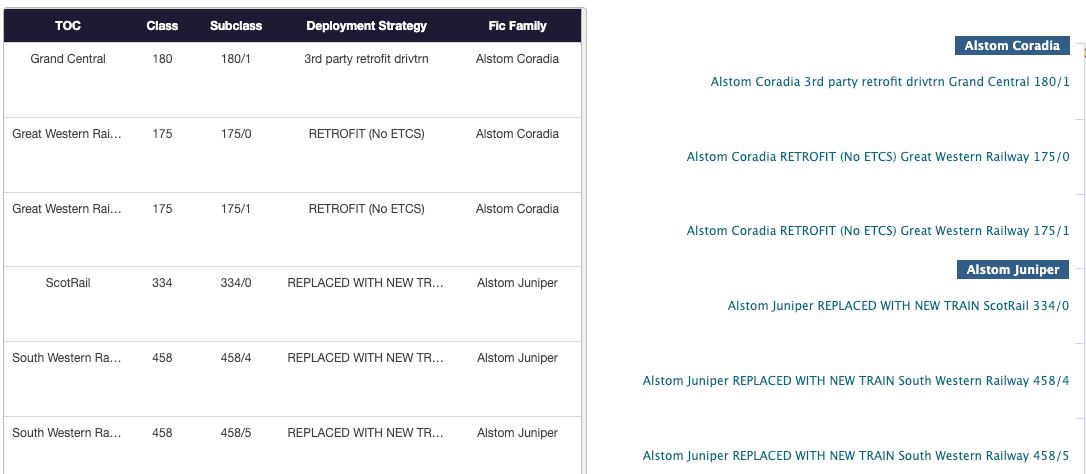Select the 175/1 subclass table cell
The width and height of the screenshot is (1086, 474).
[x=236, y=209]
